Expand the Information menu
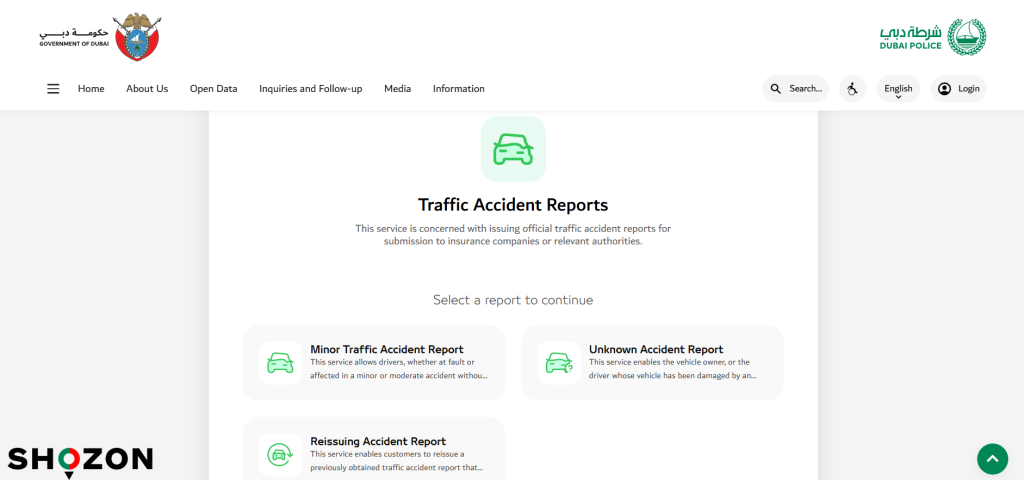Screen dimensions: 1024x480 coord(458,89)
